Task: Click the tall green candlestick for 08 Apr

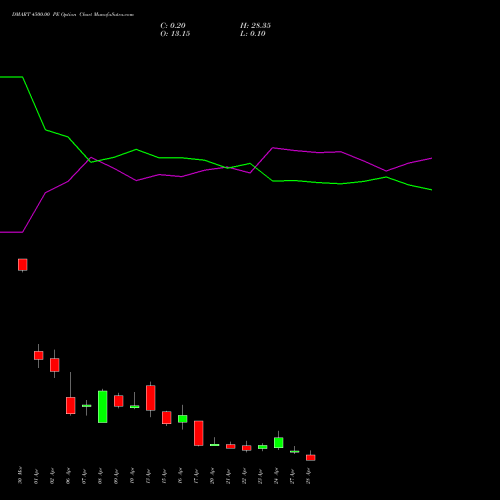Action: click(x=103, y=407)
